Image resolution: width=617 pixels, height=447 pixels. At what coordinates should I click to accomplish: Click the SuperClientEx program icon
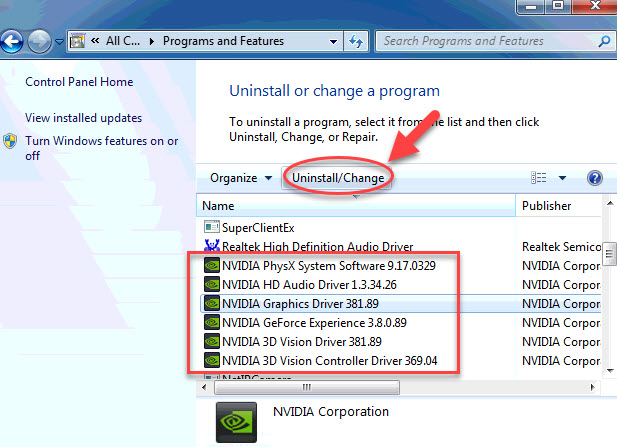click(212, 227)
